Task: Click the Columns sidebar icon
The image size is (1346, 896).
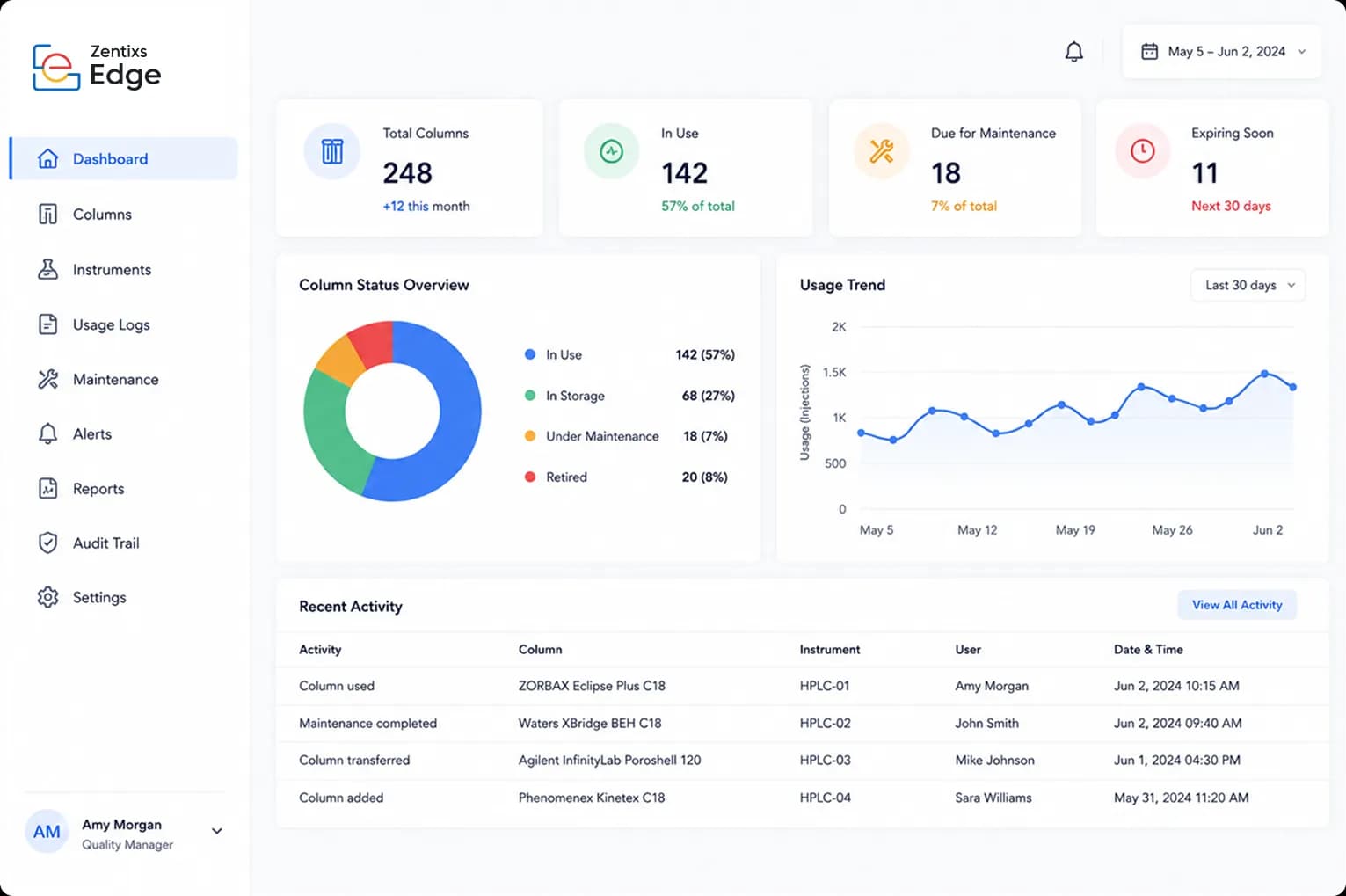Action: 48,215
